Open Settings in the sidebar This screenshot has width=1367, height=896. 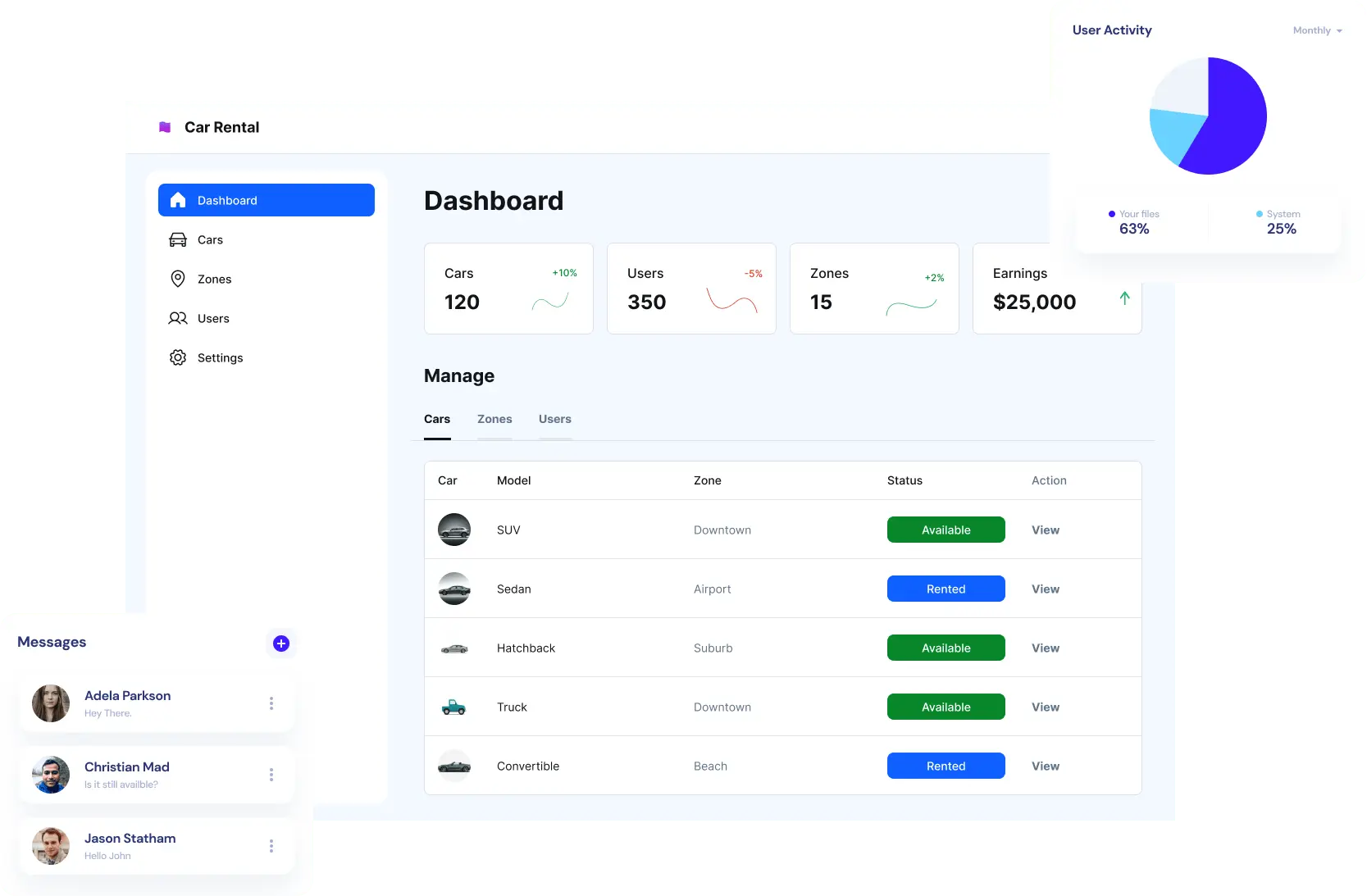coord(267,357)
